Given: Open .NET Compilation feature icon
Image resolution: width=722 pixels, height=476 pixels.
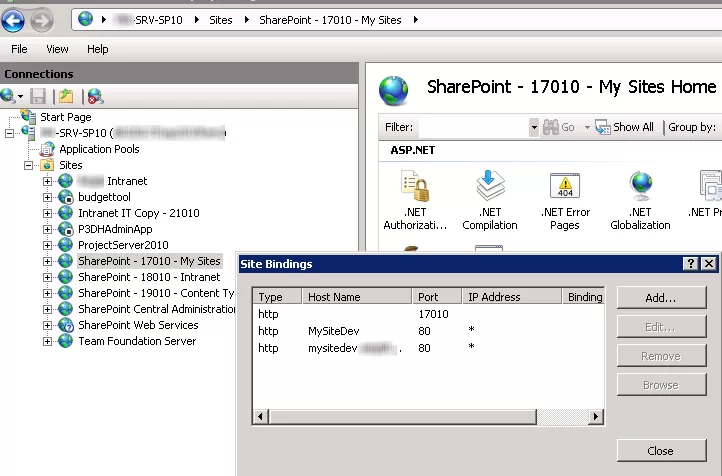Looking at the screenshot, I should (490, 188).
